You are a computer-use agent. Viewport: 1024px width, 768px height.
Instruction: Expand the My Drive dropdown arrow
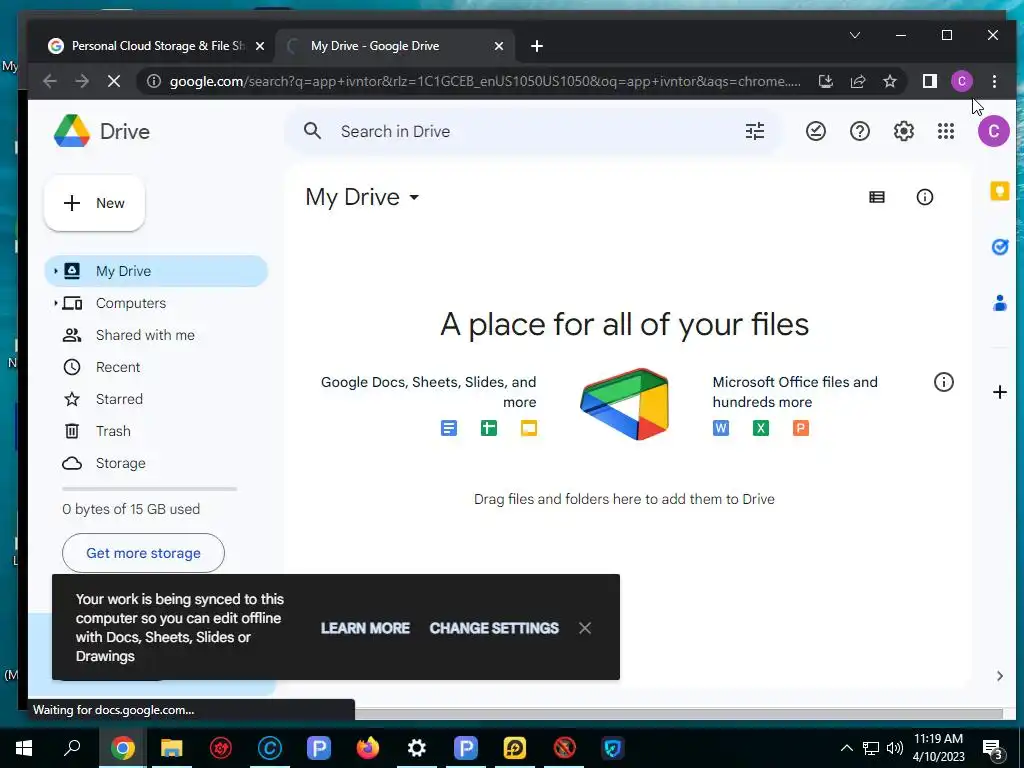point(414,197)
